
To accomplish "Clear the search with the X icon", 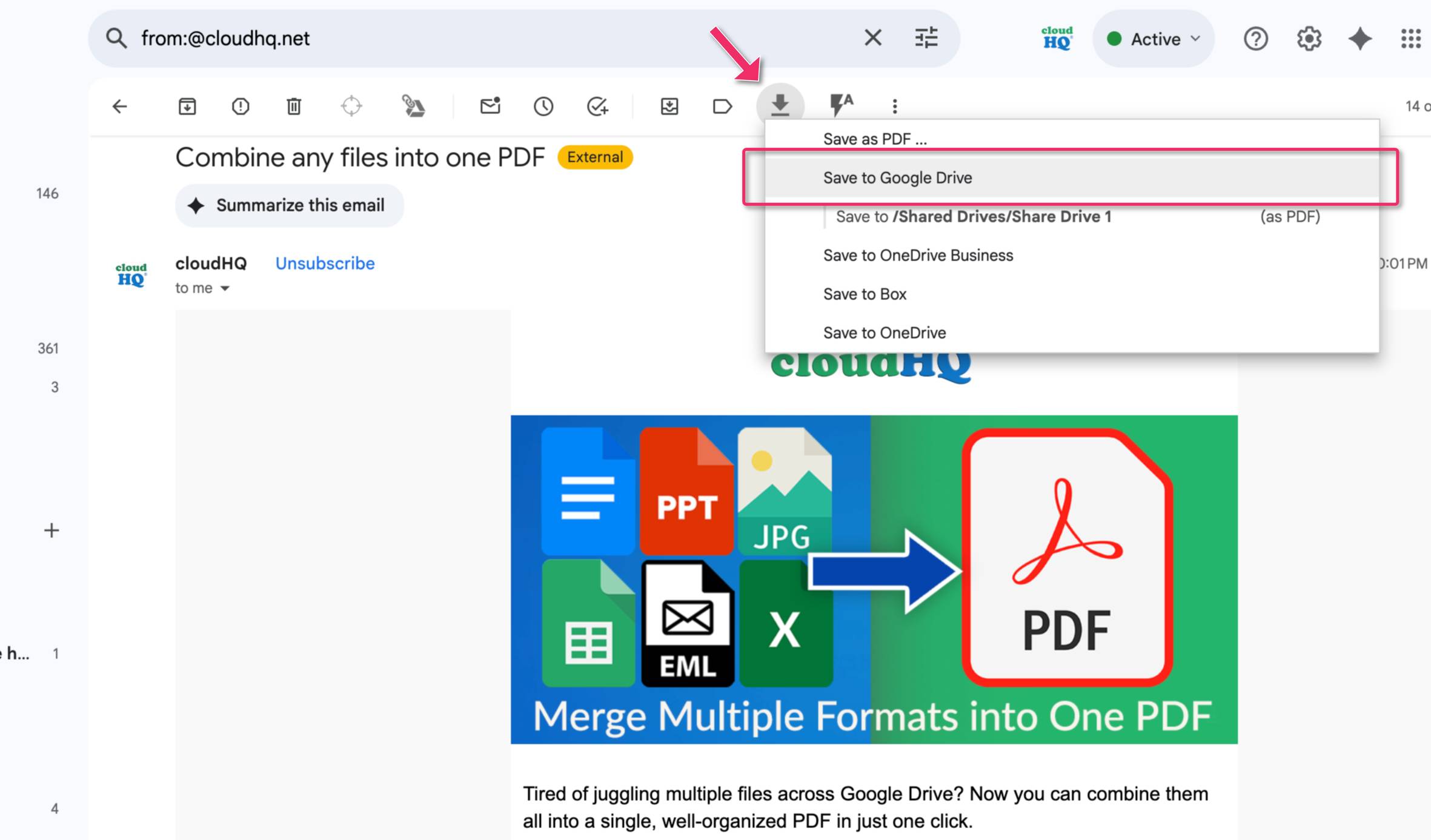I will [x=872, y=38].
